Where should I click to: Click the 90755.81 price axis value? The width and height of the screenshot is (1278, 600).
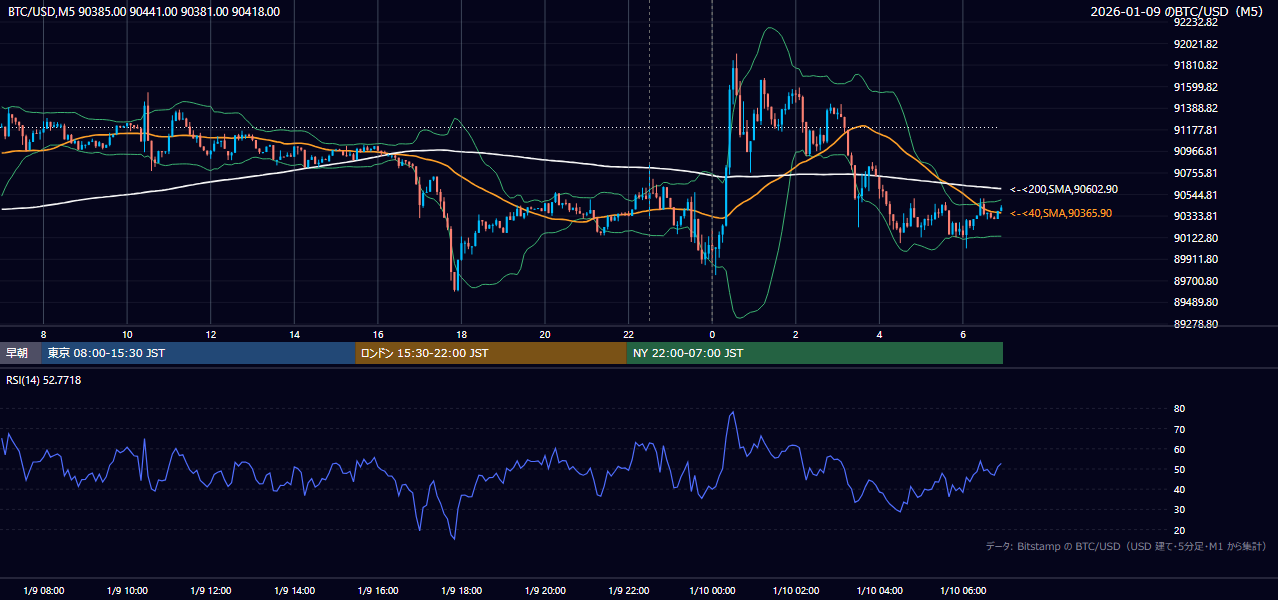click(1195, 173)
